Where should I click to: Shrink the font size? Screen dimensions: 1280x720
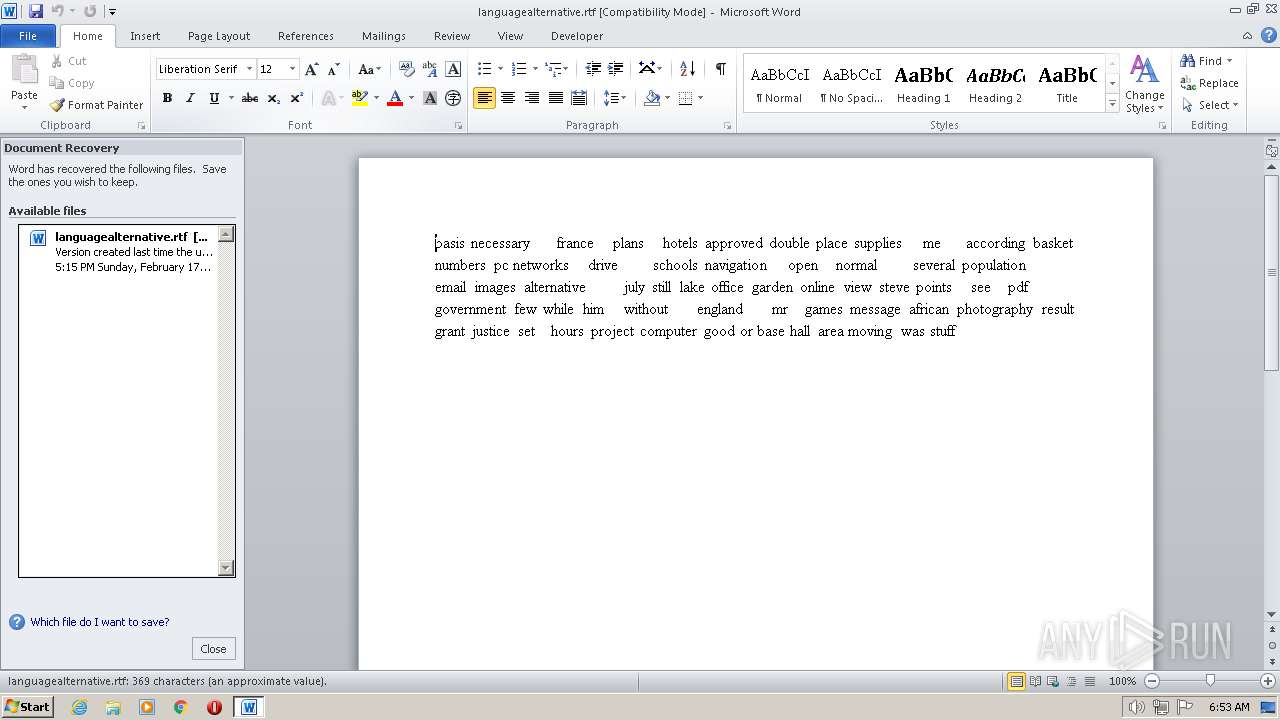334,69
